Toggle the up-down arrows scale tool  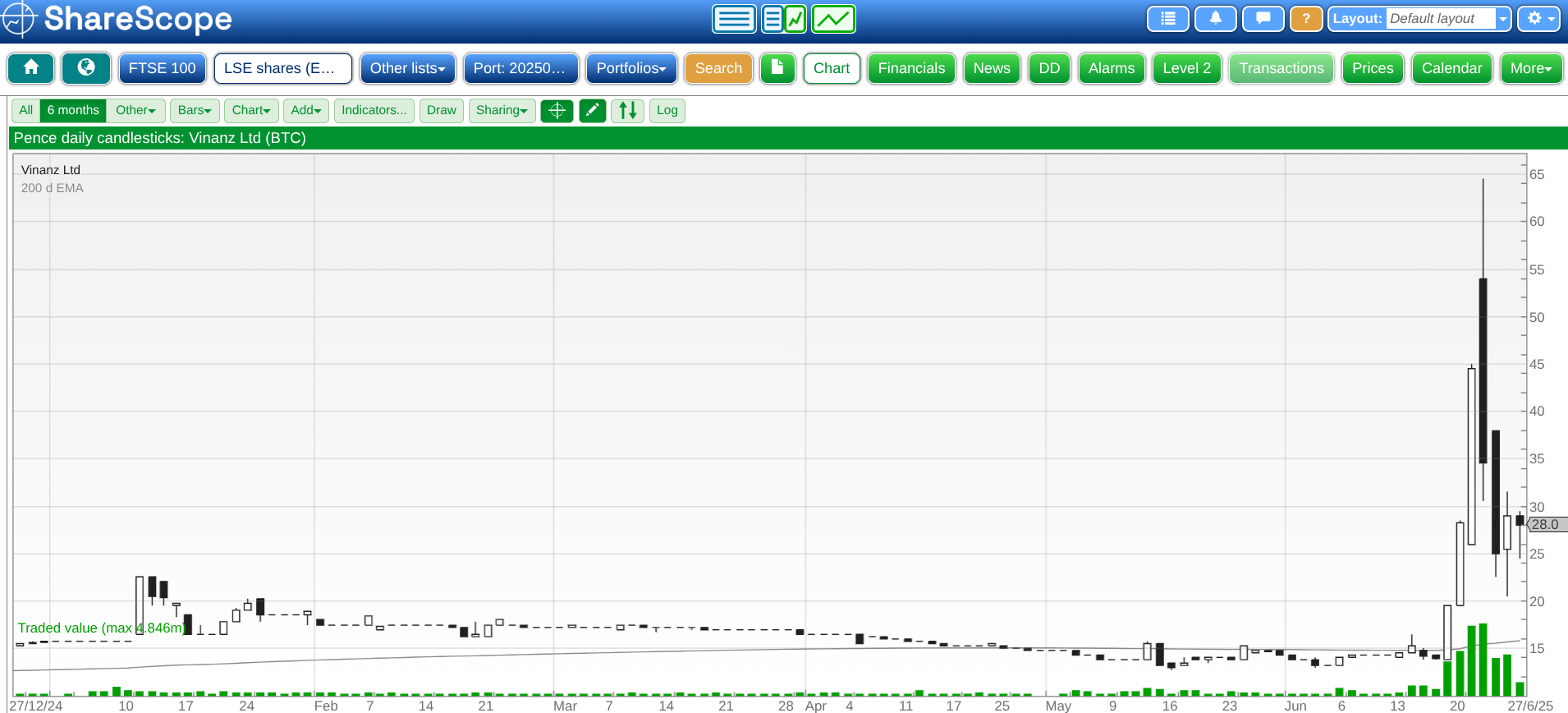click(627, 110)
